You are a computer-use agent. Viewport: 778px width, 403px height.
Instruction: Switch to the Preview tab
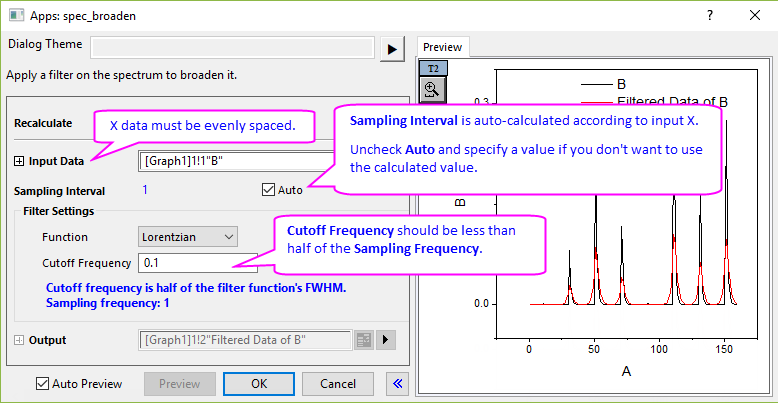pyautogui.click(x=442, y=47)
